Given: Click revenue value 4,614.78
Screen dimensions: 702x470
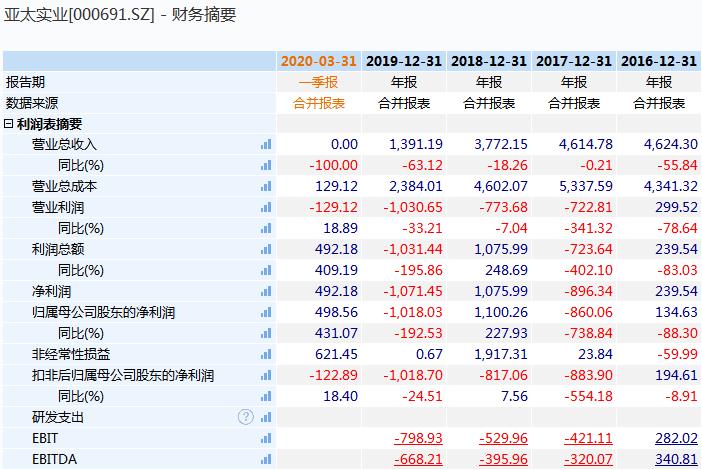Looking at the screenshot, I should pyautogui.click(x=586, y=144).
